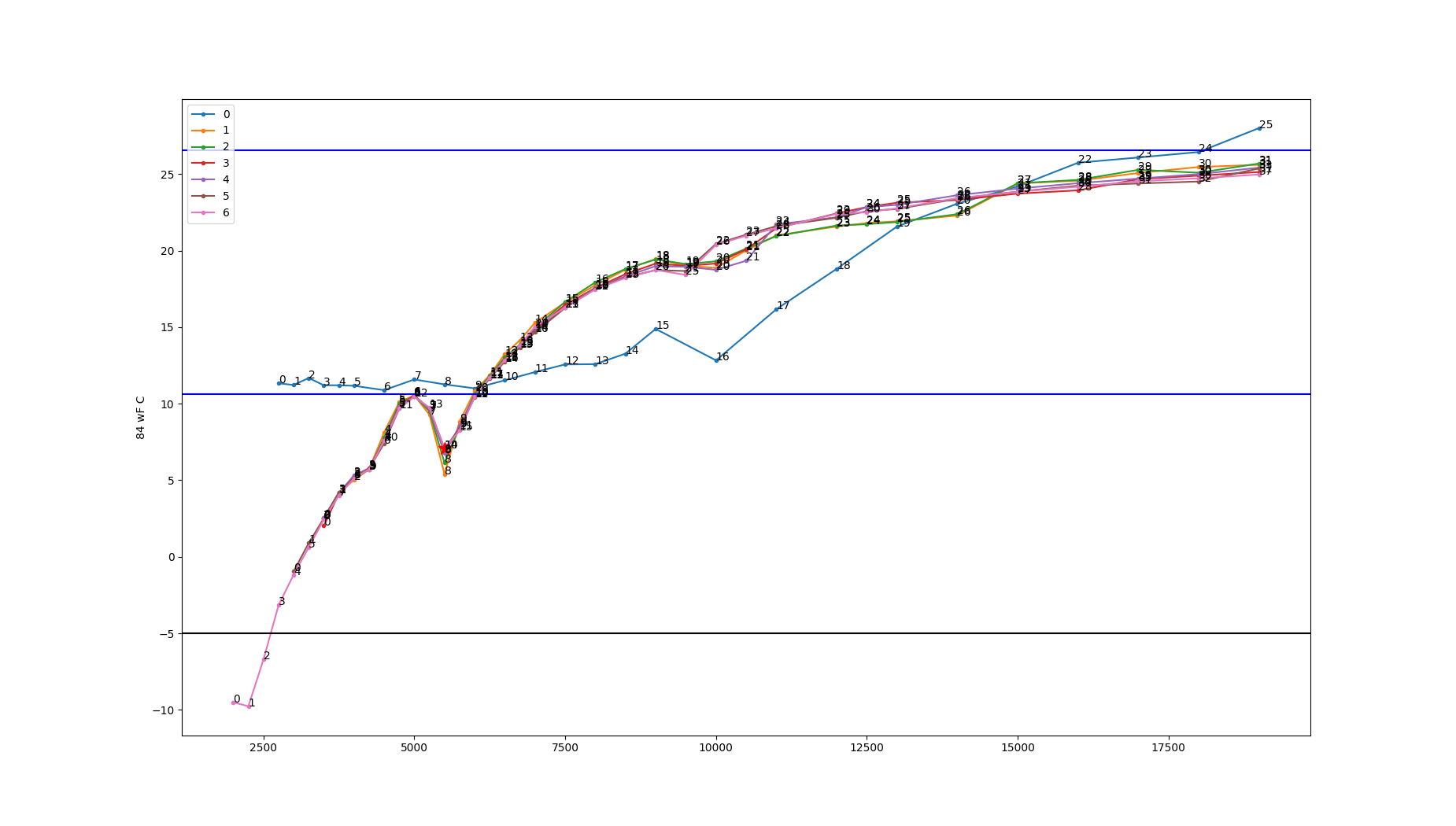Click the topmost blue point labeled 25

click(x=1259, y=128)
